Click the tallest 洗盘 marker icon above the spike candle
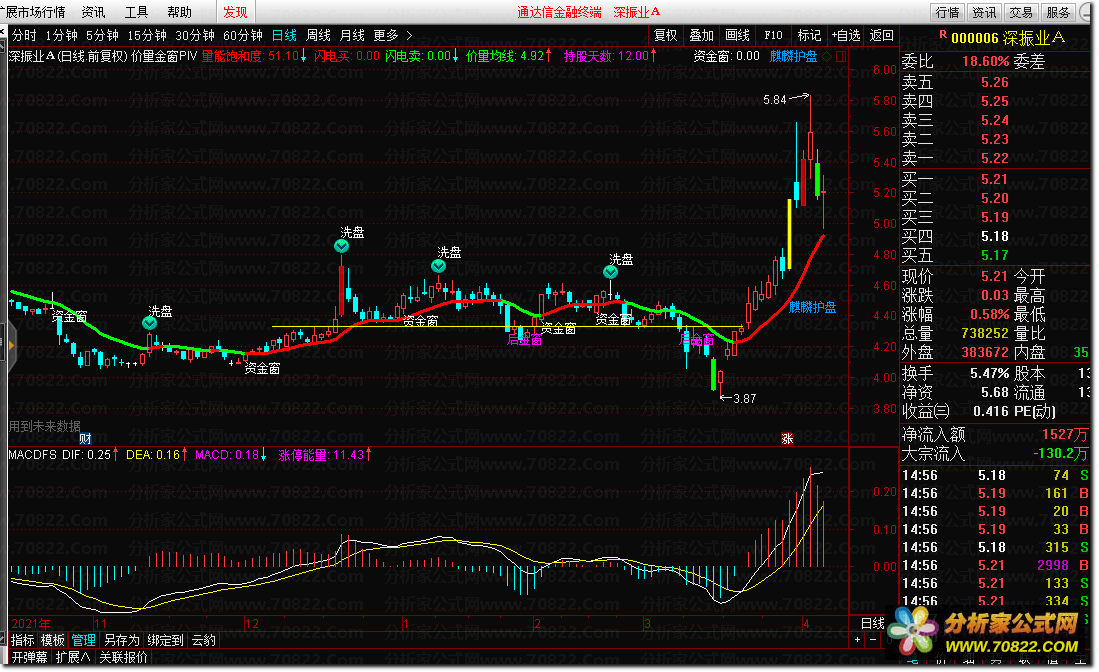The width and height of the screenshot is (1099, 672). 341,246
